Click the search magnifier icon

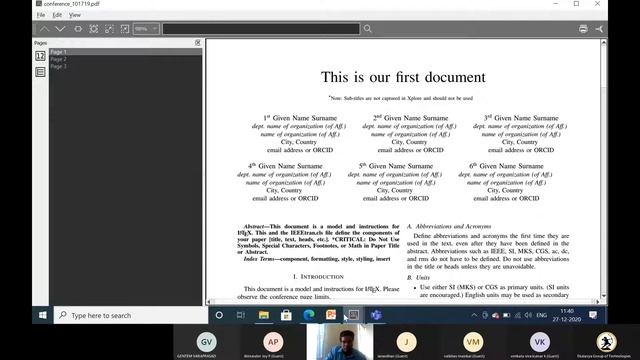coord(368,29)
